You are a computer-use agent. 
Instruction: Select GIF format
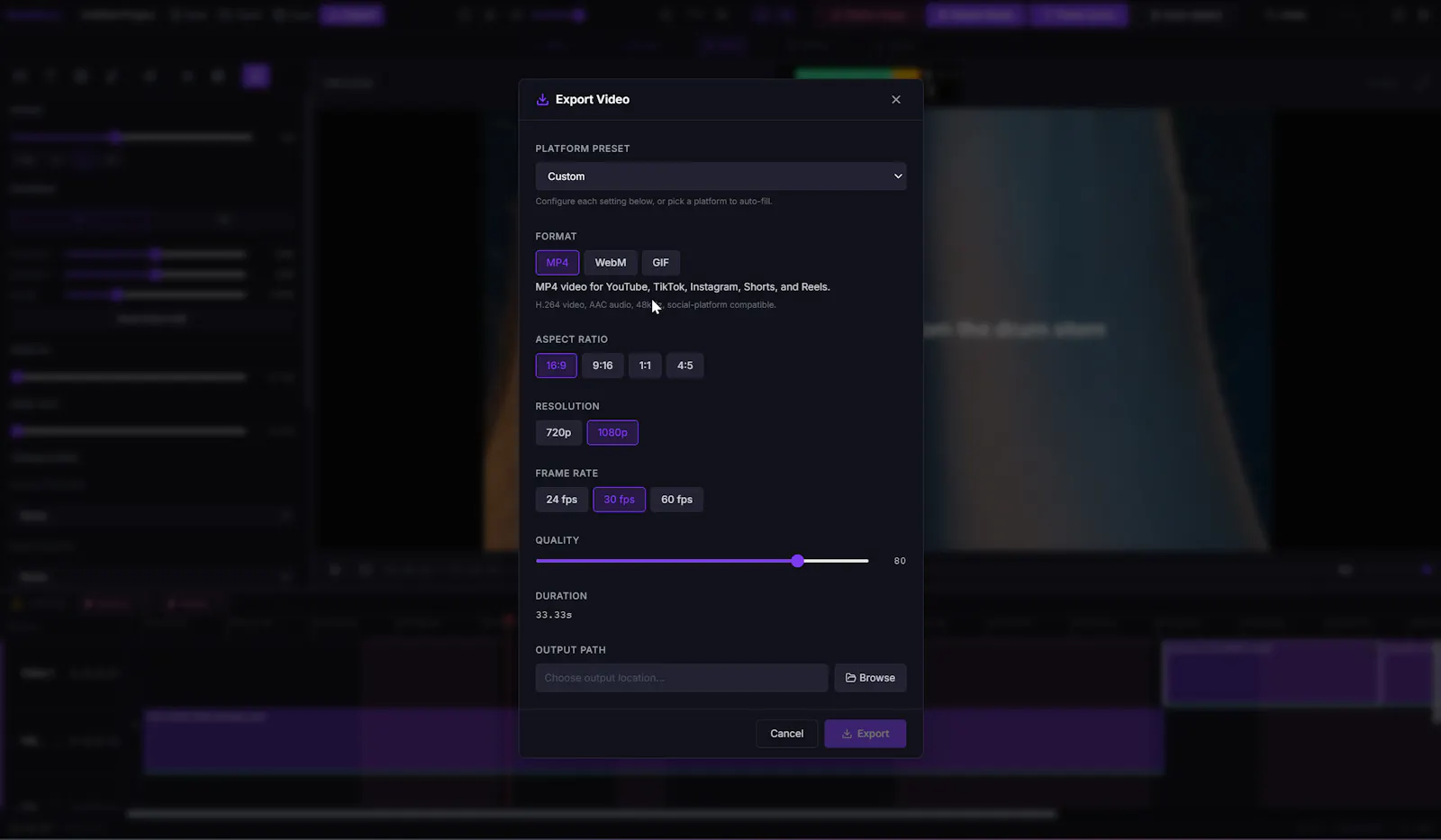pos(660,263)
